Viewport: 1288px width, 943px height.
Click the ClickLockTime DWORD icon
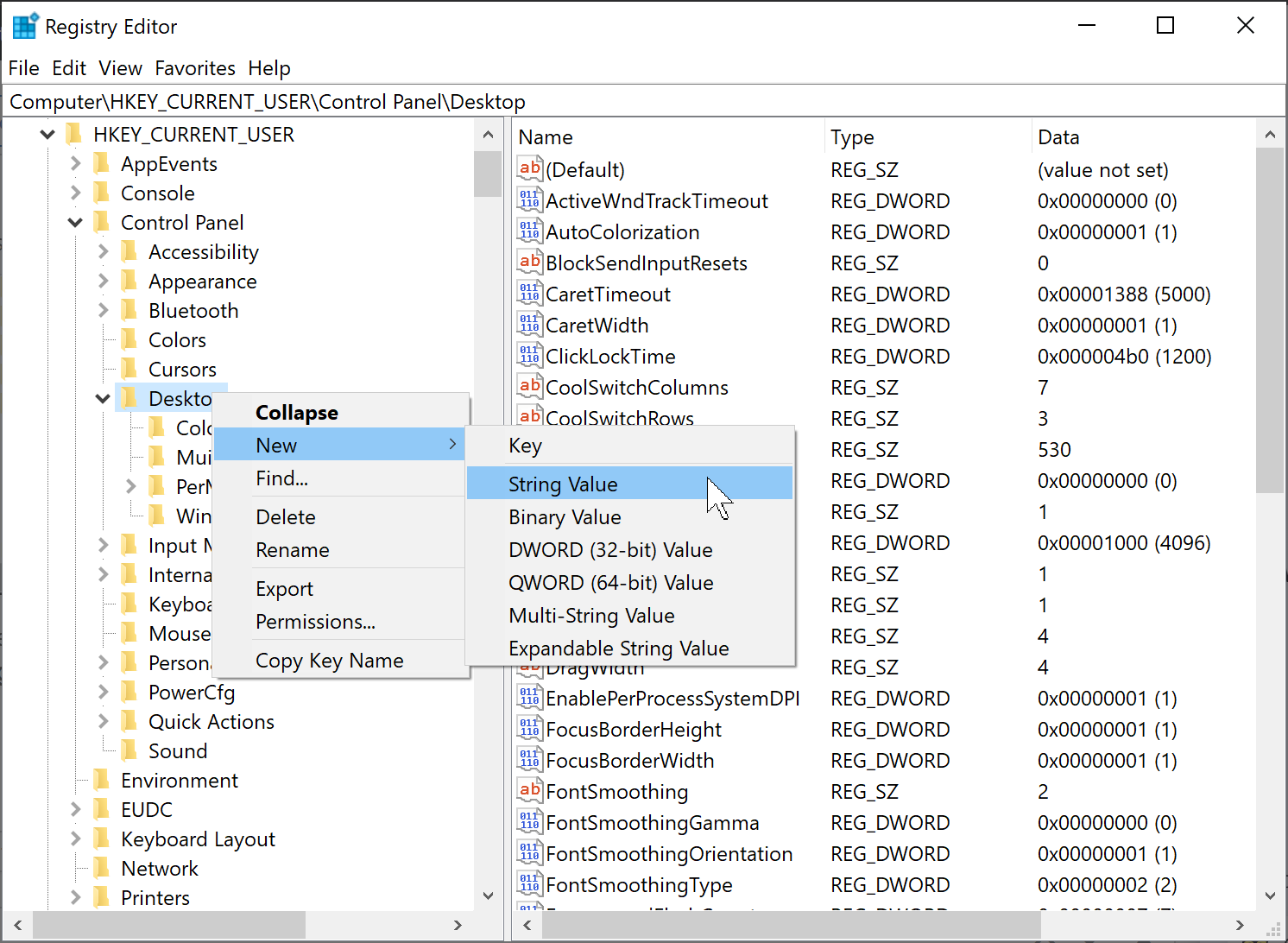[530, 356]
